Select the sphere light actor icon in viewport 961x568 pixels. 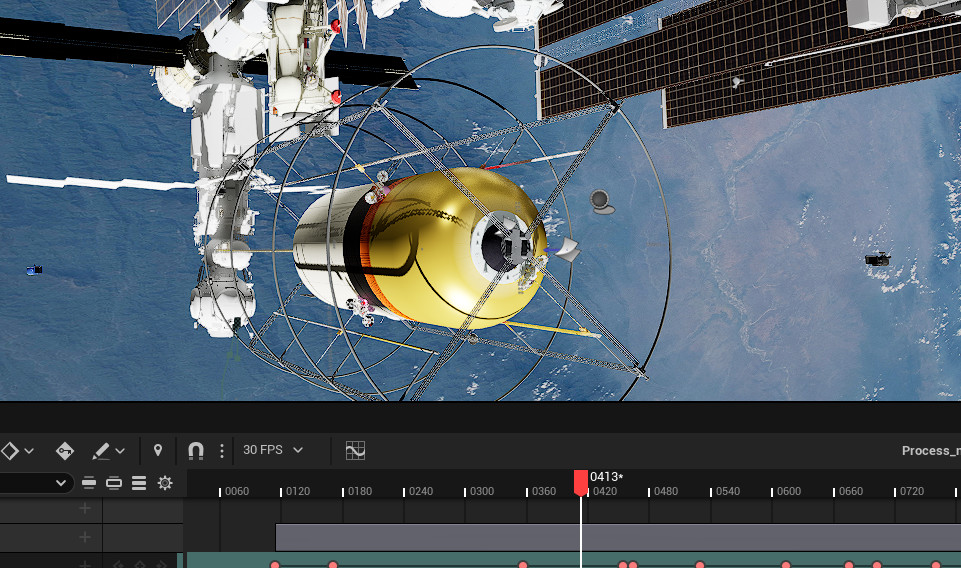[601, 202]
